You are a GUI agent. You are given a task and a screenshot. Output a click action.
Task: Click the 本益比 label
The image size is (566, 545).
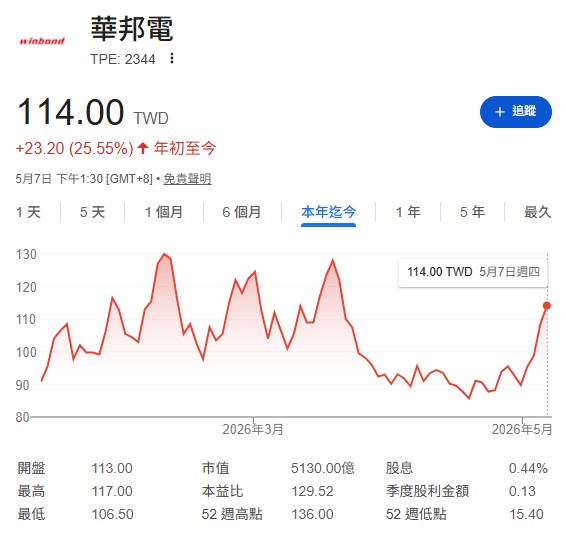tap(222, 491)
